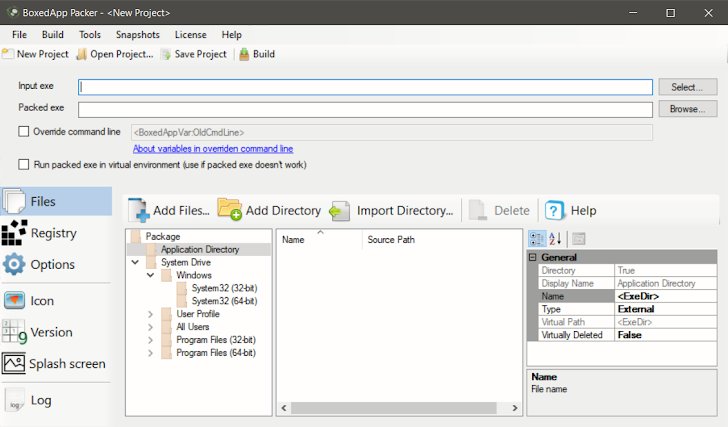Enable Run packed exe in virtual environment
This screenshot has height=427, width=728.
point(24,164)
